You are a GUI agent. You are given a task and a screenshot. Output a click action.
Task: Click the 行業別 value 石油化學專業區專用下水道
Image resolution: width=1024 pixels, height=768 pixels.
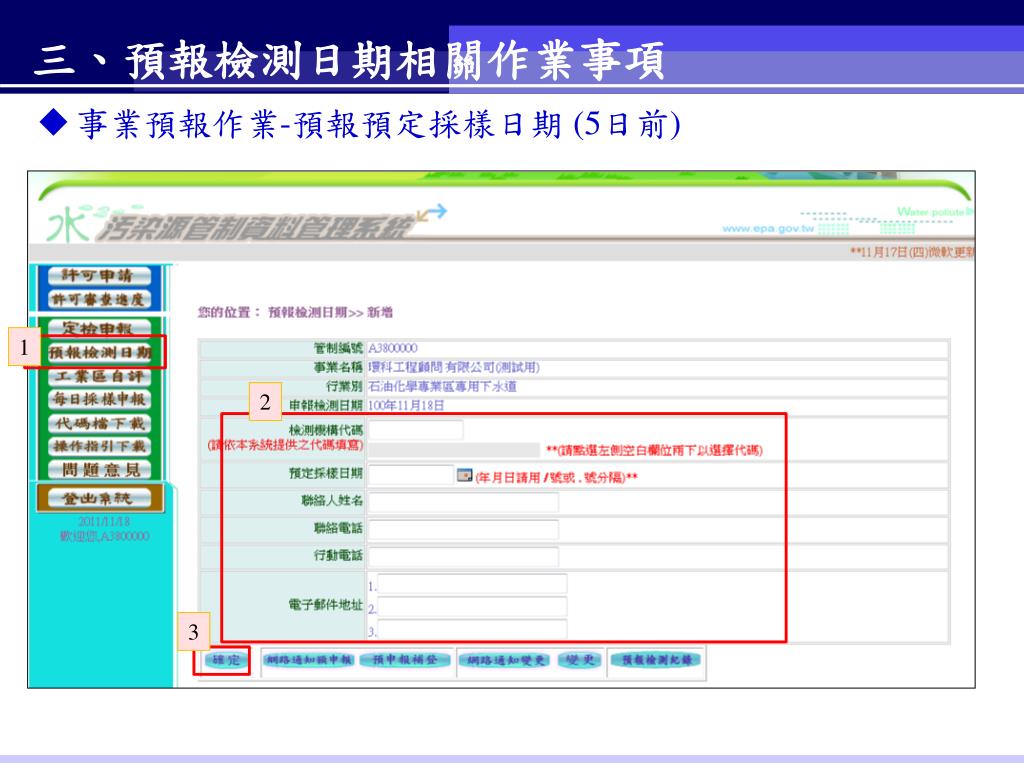(x=442, y=387)
